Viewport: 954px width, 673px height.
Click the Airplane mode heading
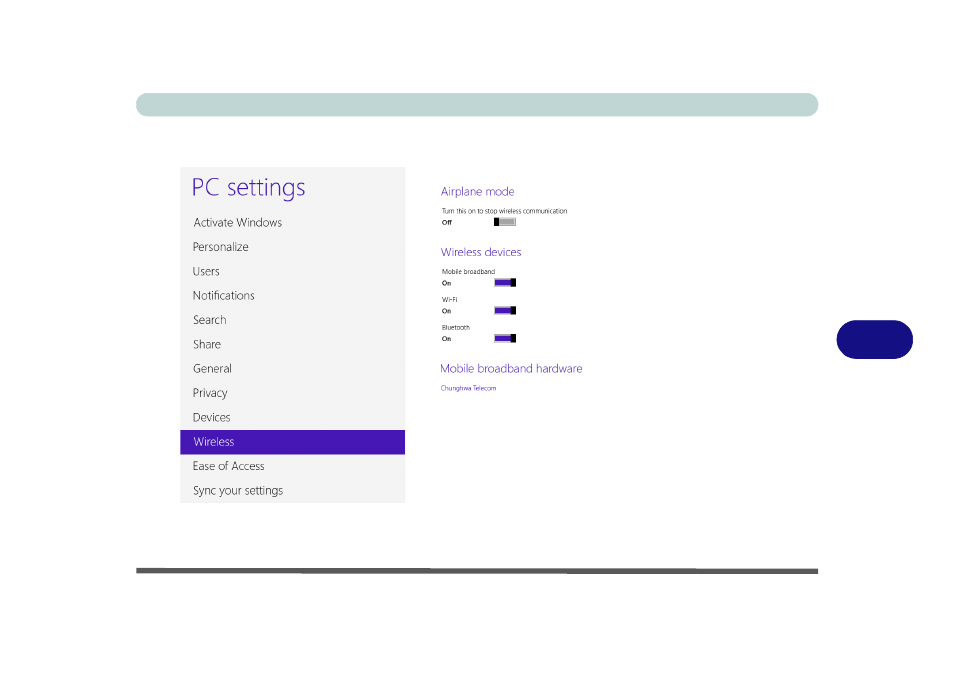tap(478, 192)
